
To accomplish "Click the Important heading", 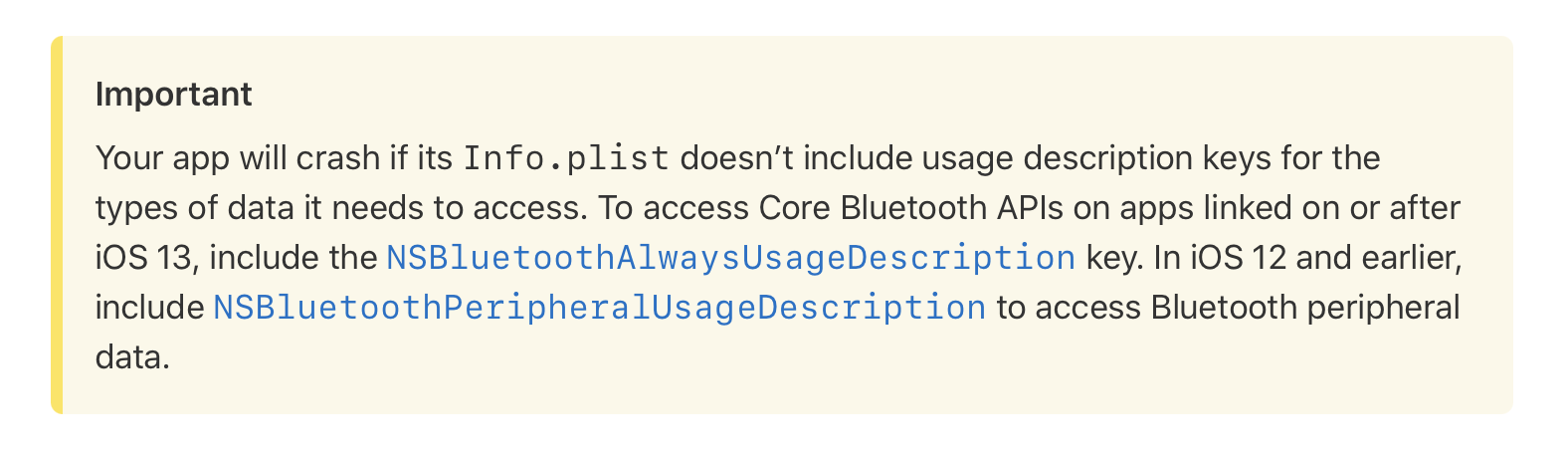I will point(174,95).
